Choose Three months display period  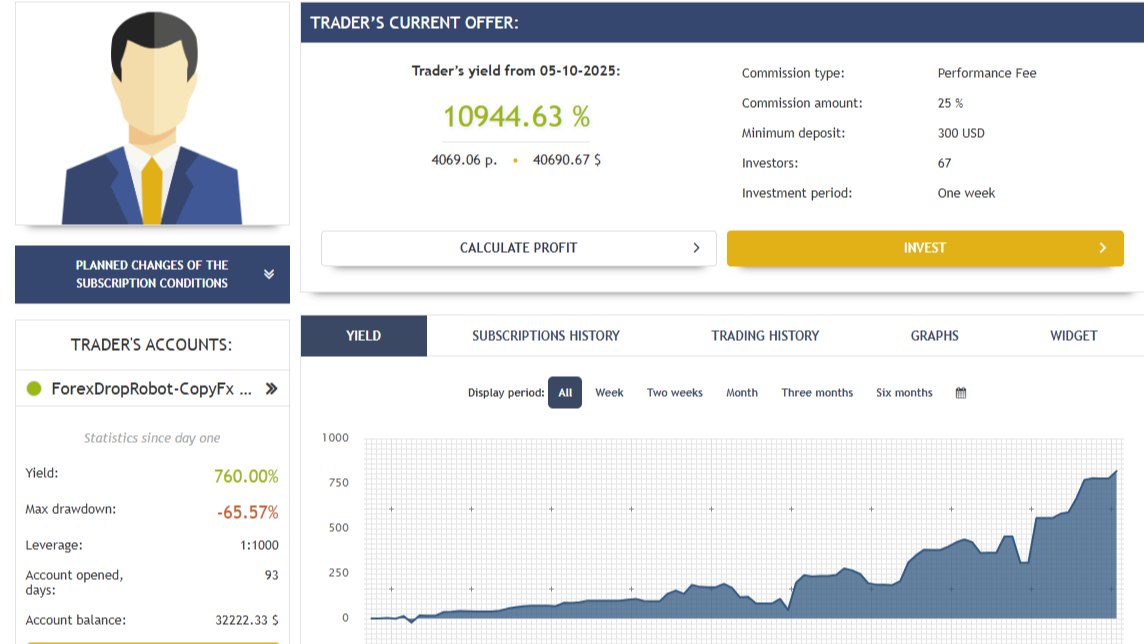click(x=817, y=392)
